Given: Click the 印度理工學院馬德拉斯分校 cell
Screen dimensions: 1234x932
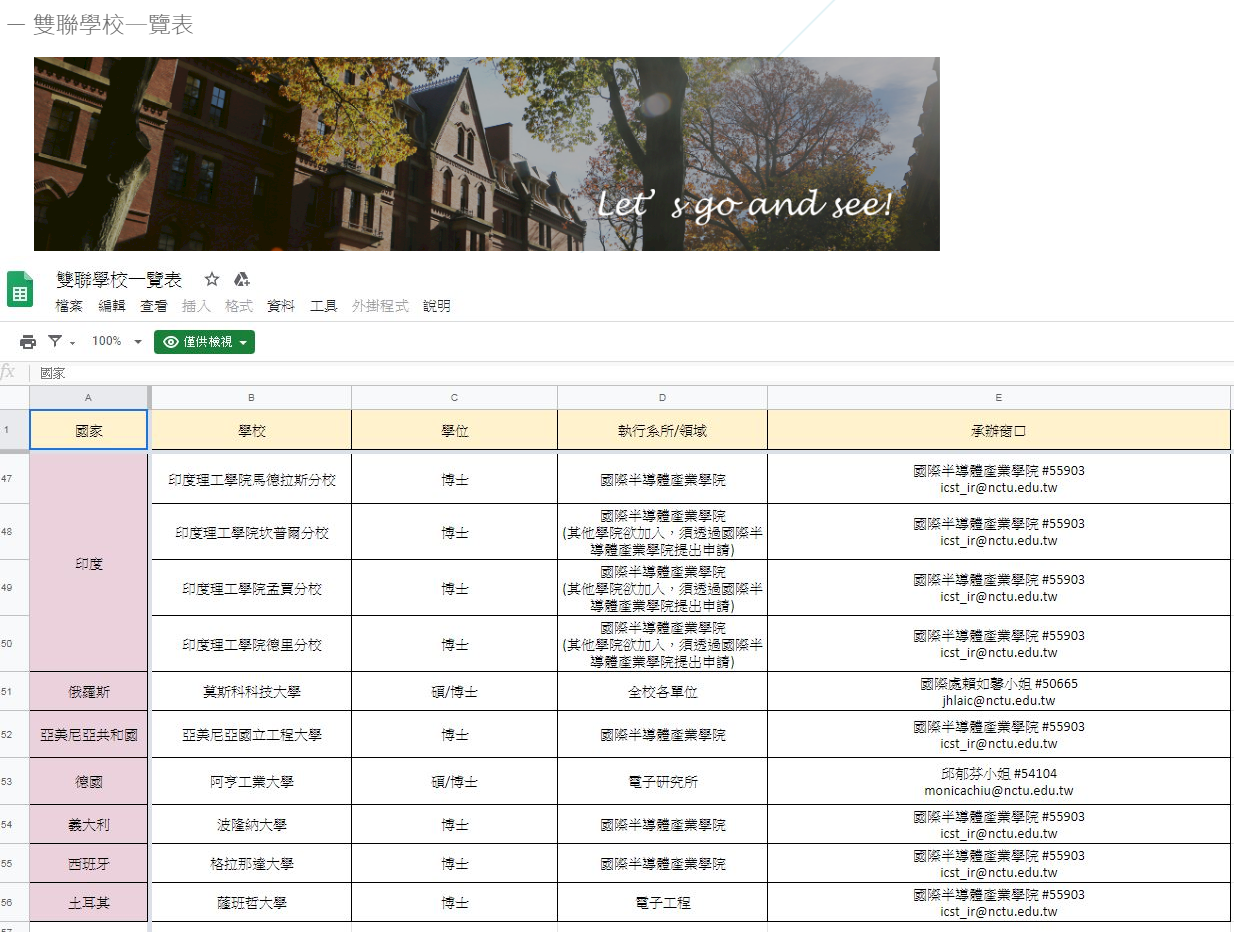Looking at the screenshot, I should coord(251,480).
